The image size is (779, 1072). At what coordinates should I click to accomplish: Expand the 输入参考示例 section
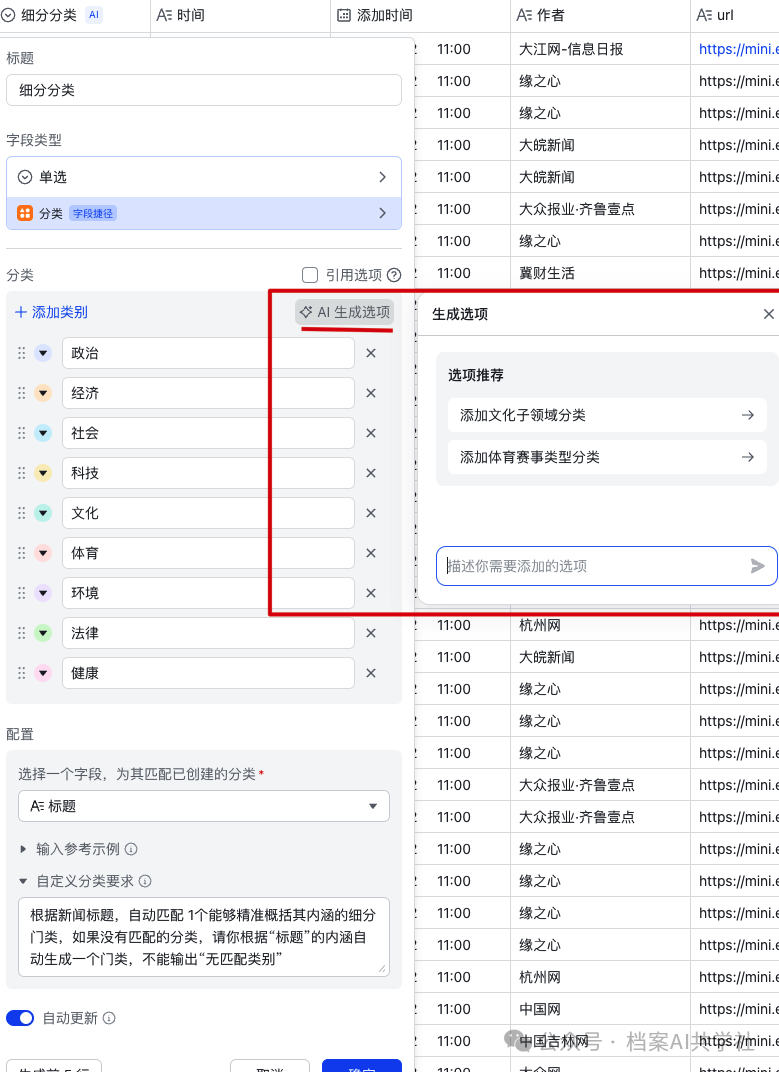pyautogui.click(x=23, y=849)
